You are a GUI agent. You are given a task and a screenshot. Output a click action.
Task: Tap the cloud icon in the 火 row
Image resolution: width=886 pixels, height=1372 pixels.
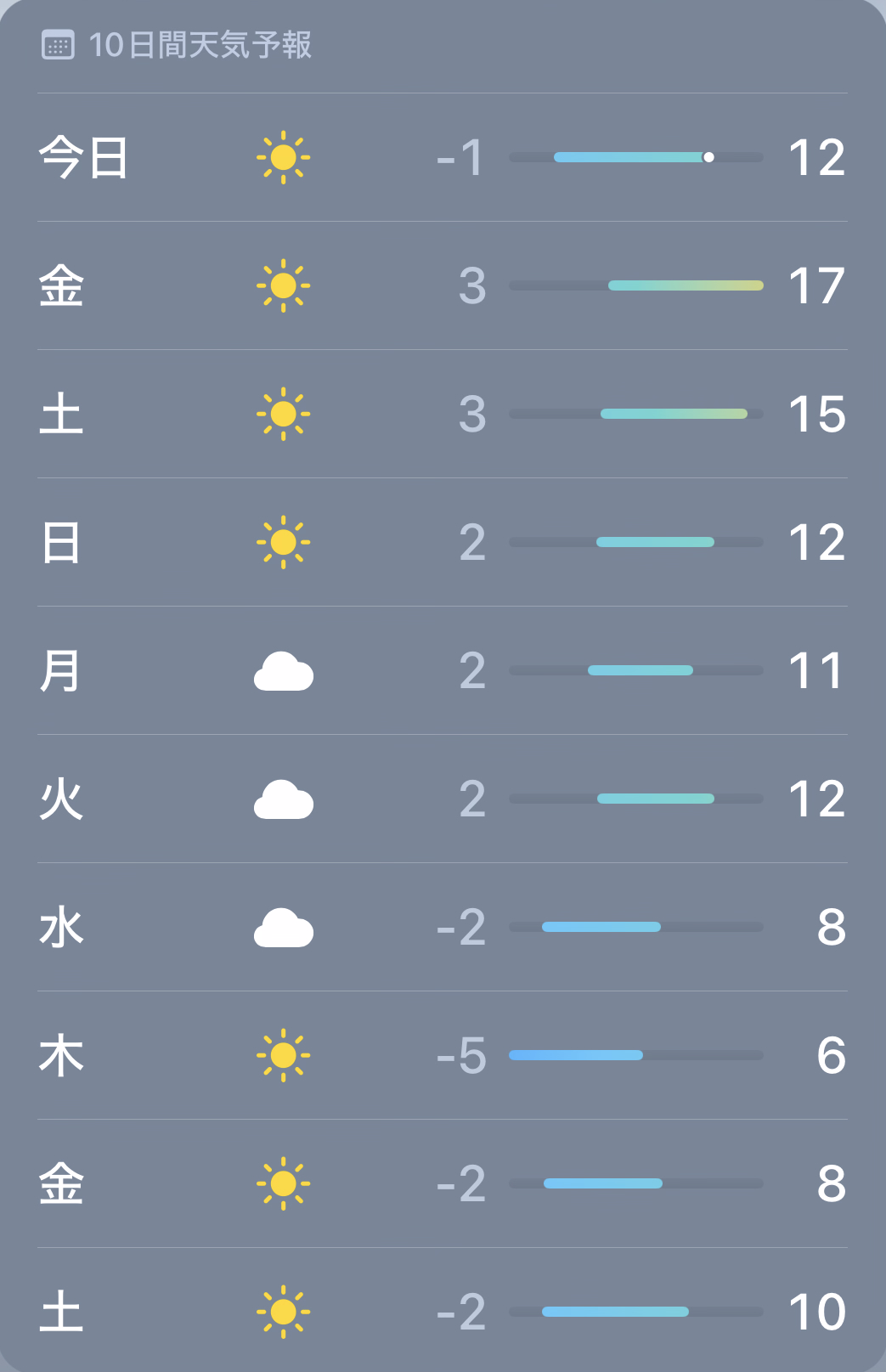coord(283,799)
